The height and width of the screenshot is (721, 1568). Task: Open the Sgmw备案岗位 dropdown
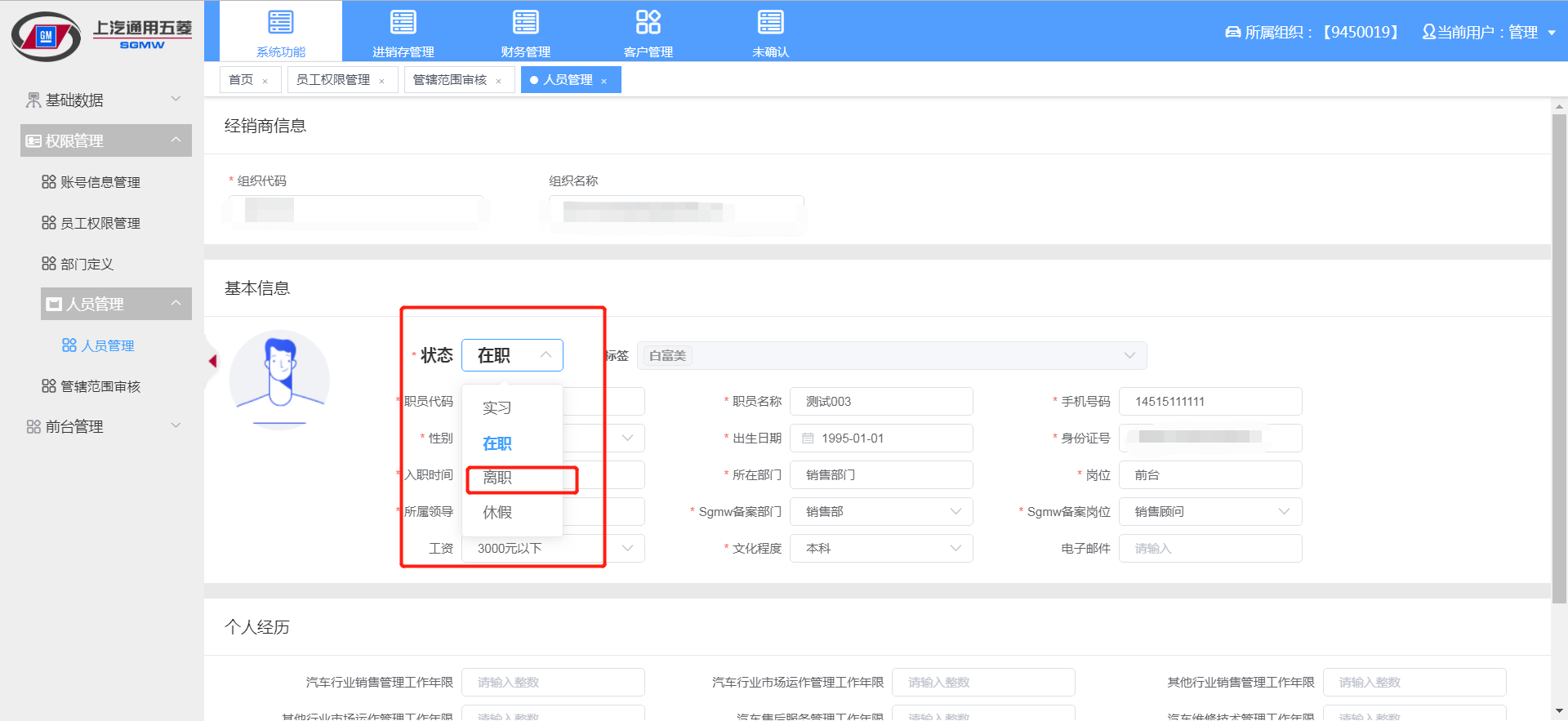1210,511
